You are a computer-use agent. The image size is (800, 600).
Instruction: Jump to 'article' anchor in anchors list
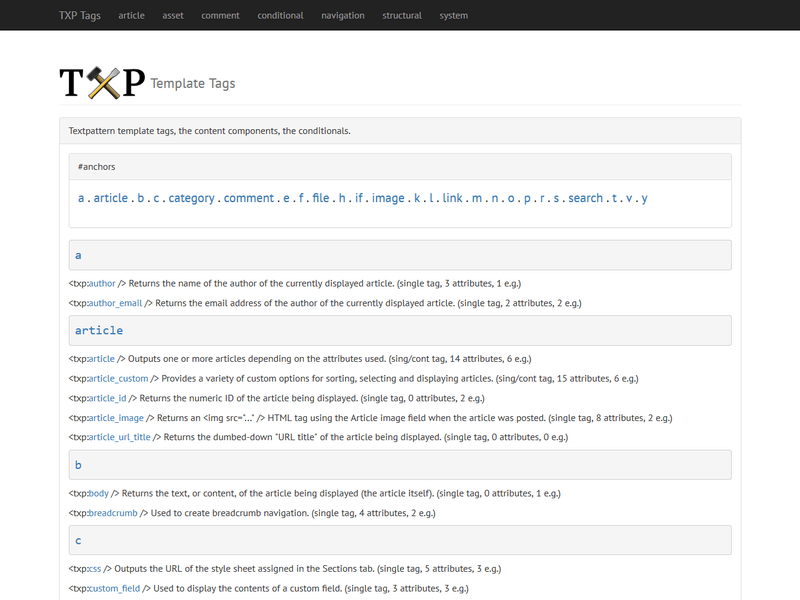click(x=111, y=198)
